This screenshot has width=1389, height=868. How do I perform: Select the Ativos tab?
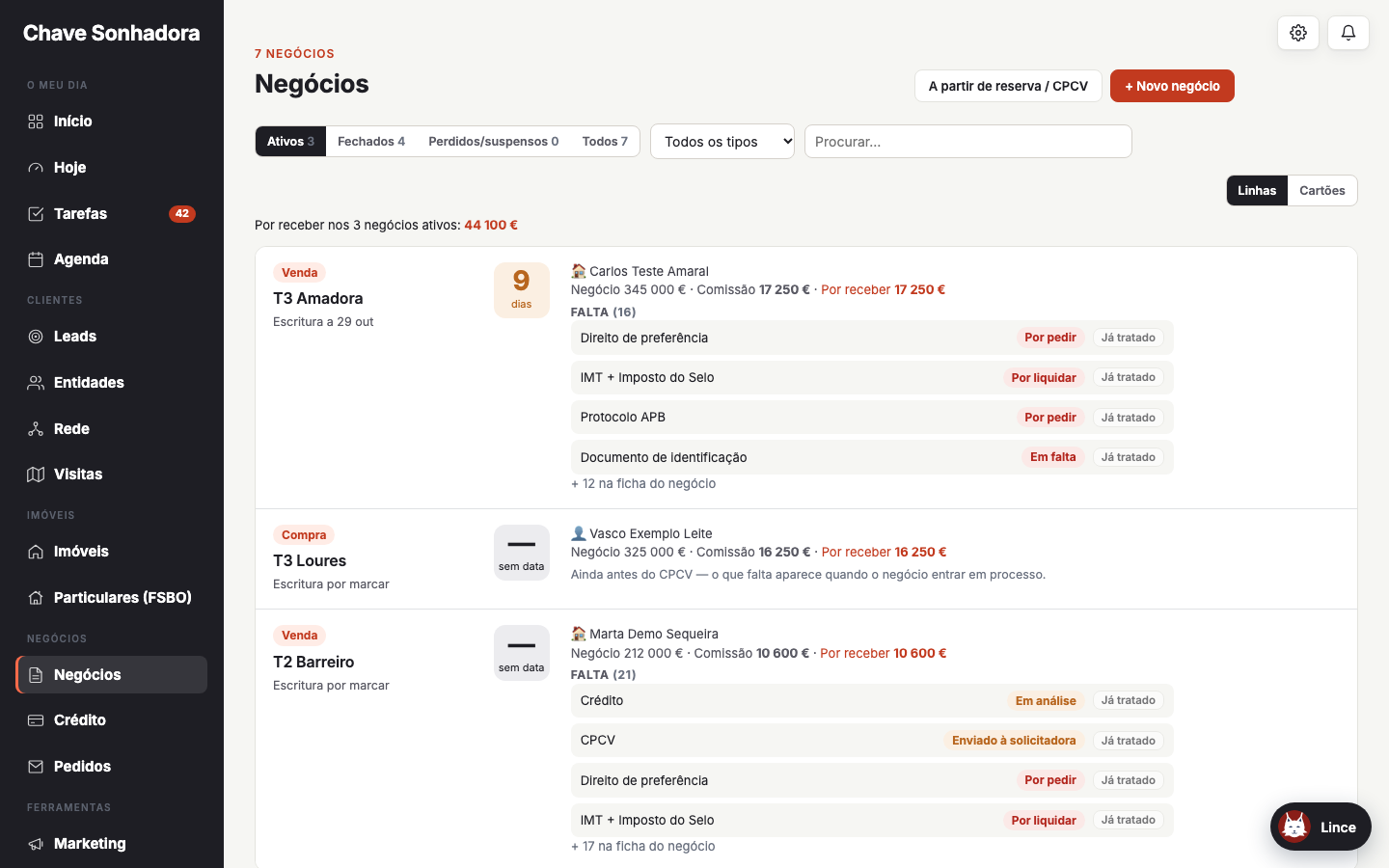(x=290, y=142)
